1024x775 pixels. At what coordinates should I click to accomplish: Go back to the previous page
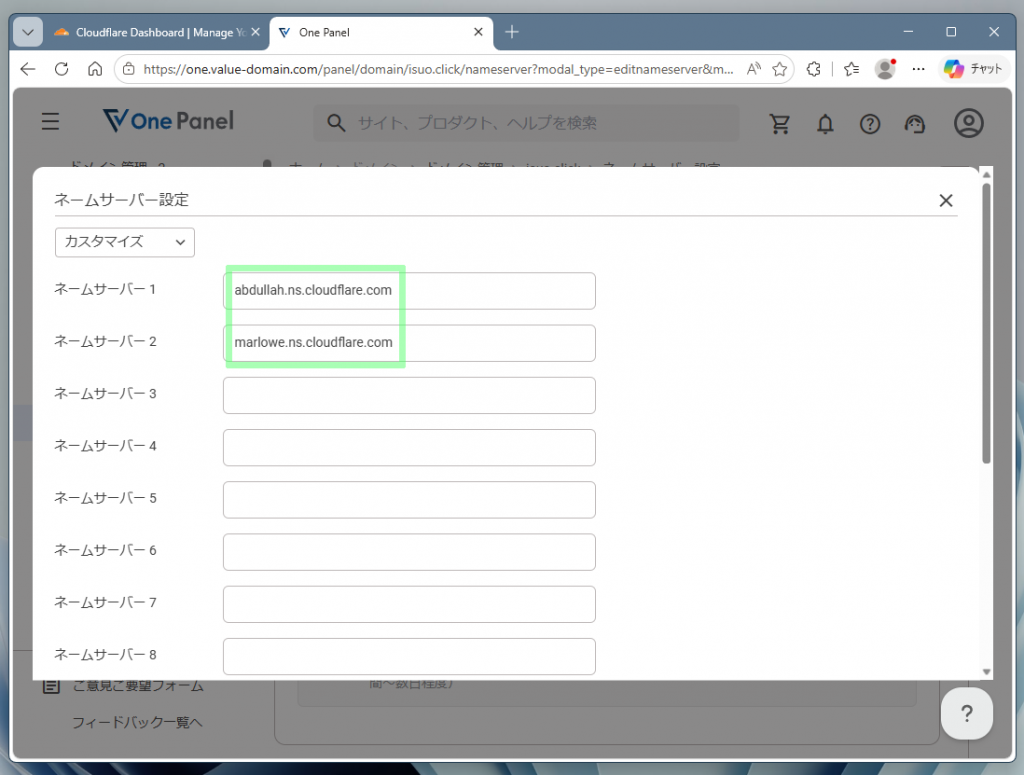28,69
